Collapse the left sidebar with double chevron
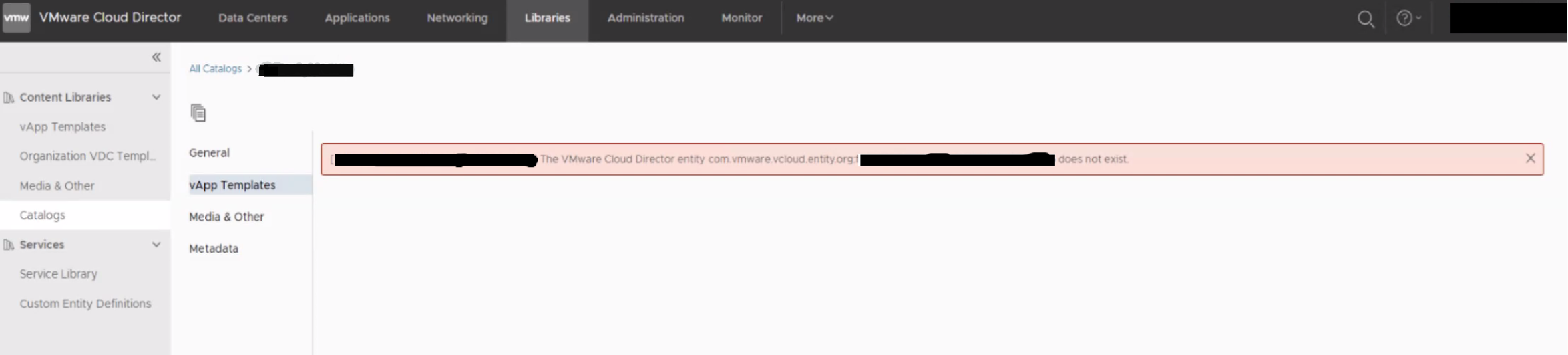1568x355 pixels. coord(156,57)
